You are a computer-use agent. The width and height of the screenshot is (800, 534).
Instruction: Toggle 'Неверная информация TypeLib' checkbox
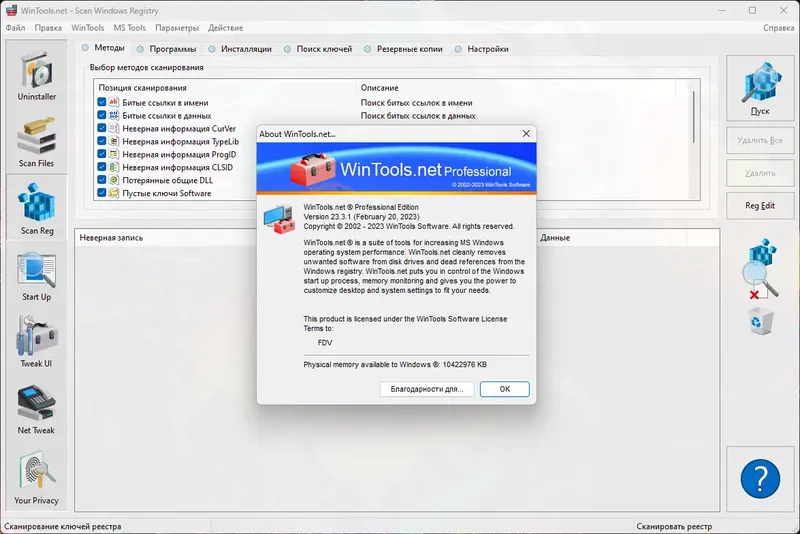pyautogui.click(x=102, y=141)
